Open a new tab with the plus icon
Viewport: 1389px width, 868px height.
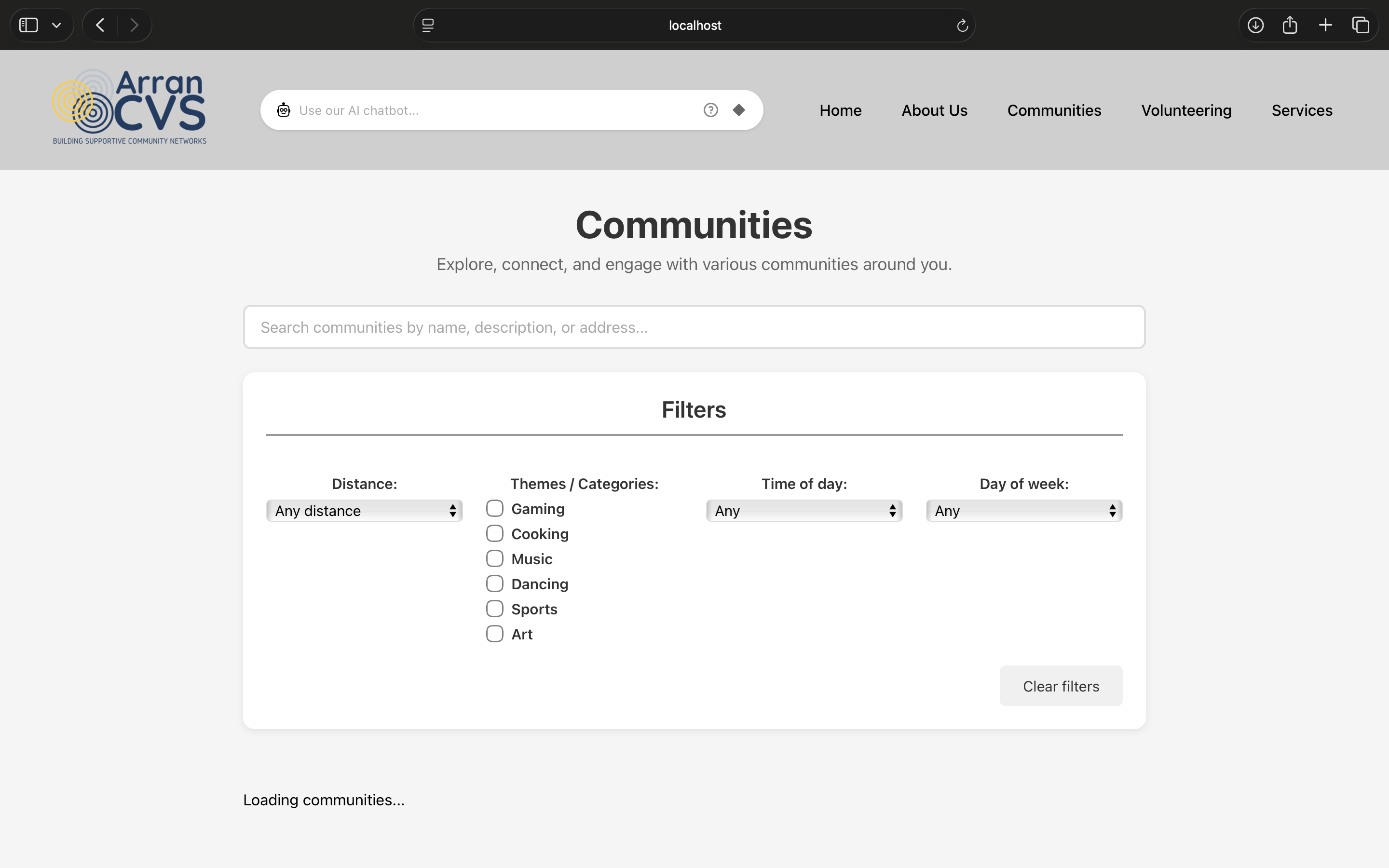1325,25
